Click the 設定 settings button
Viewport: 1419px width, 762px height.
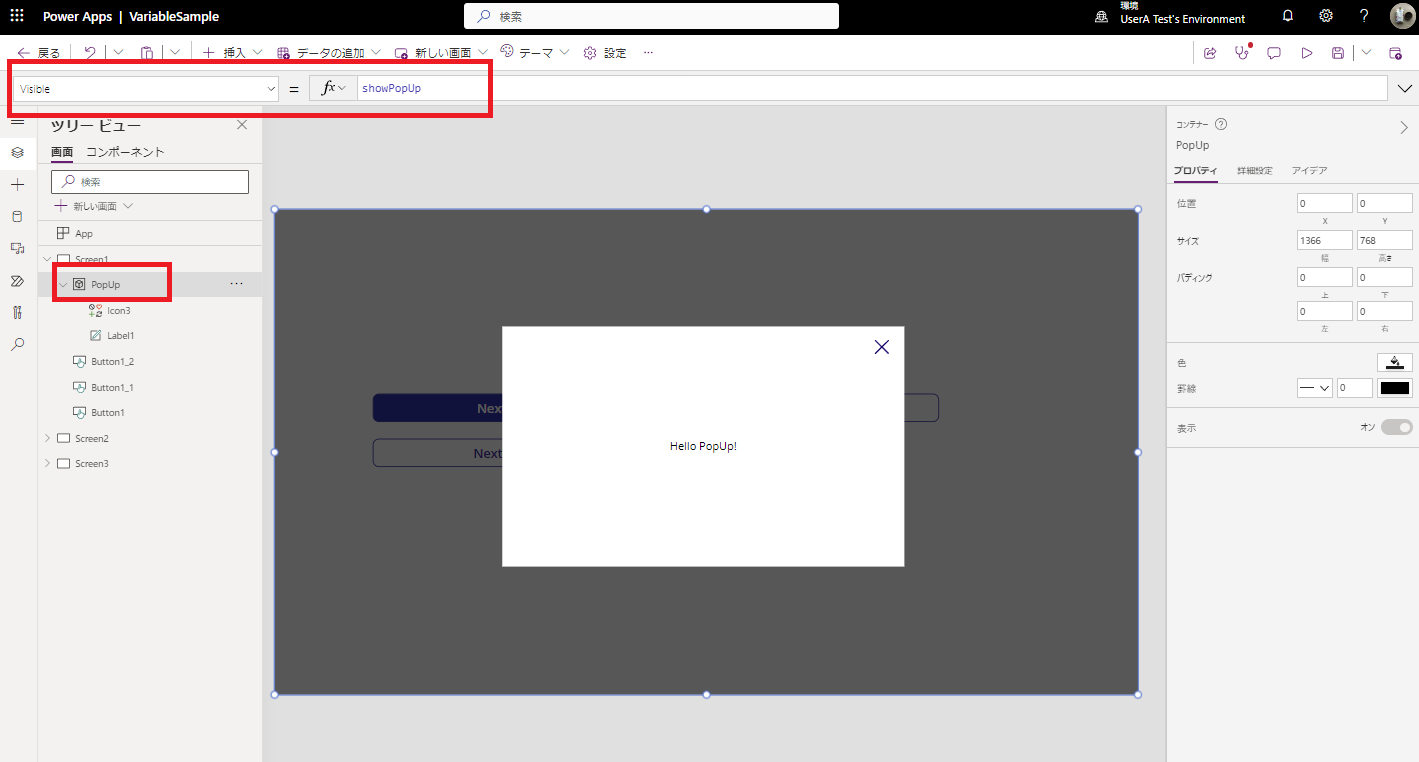pyautogui.click(x=605, y=53)
